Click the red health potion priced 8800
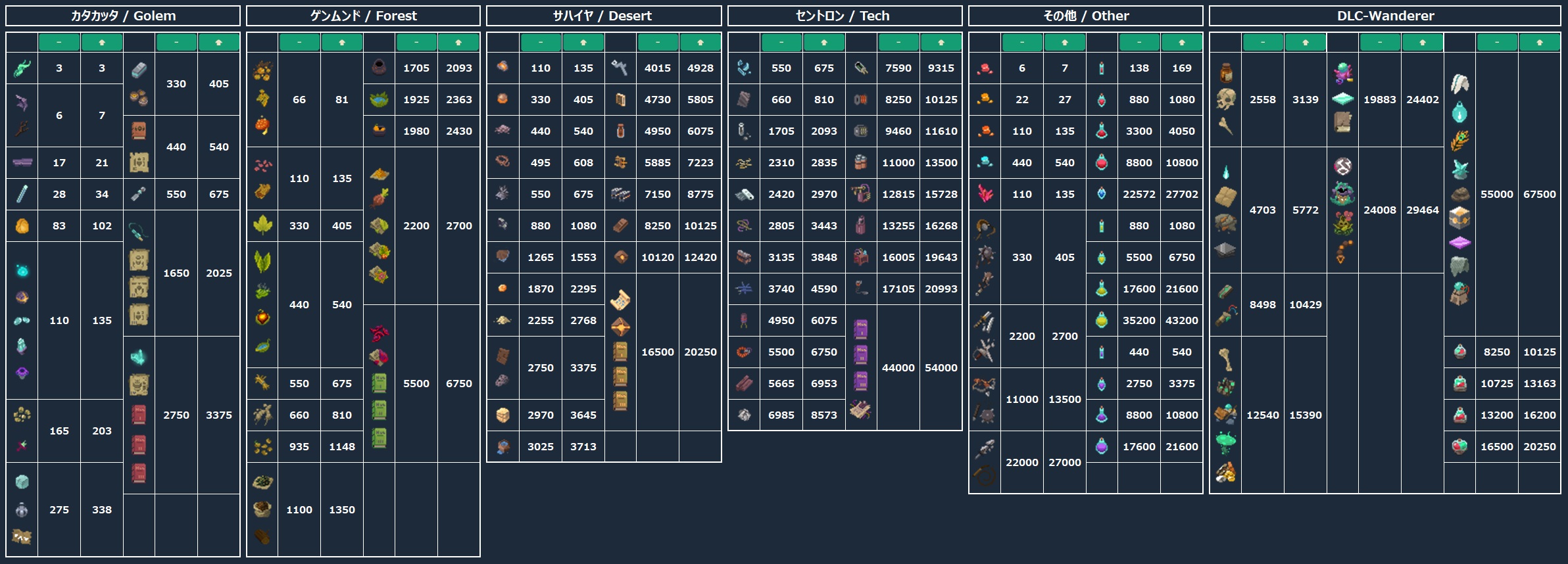The height and width of the screenshot is (564, 1568). coord(1102,162)
